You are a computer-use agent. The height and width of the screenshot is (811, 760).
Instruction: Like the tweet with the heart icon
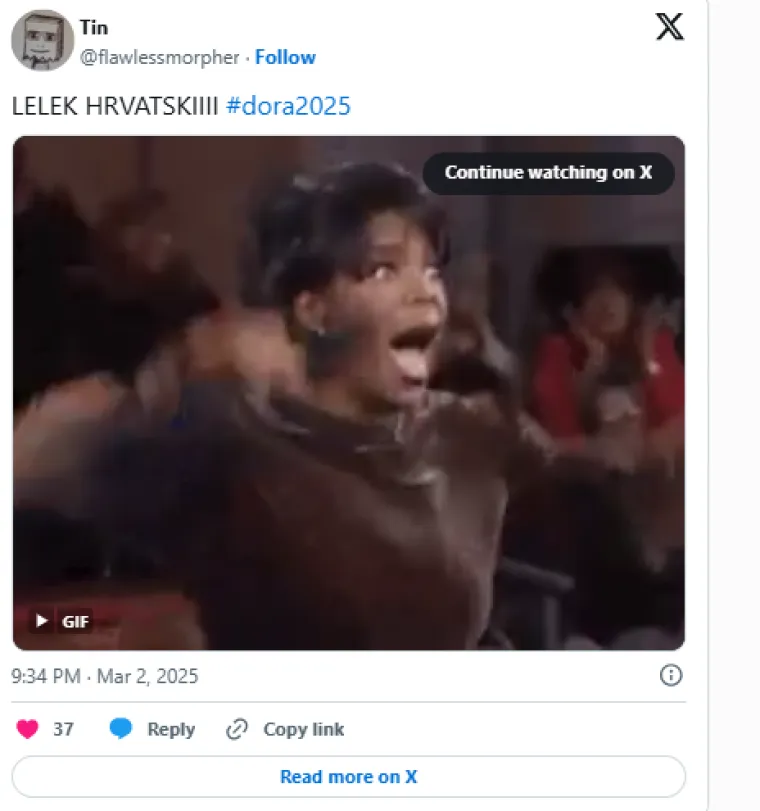click(x=27, y=729)
